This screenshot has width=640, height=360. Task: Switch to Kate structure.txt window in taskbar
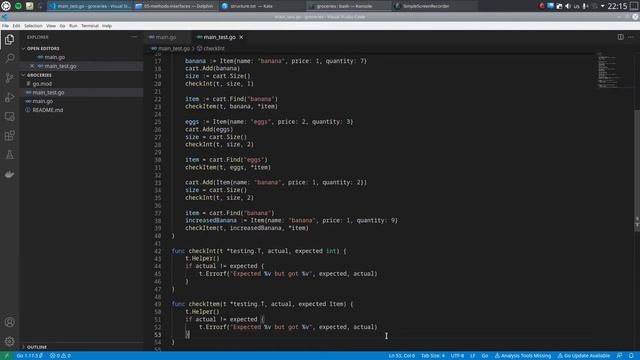pos(261,6)
